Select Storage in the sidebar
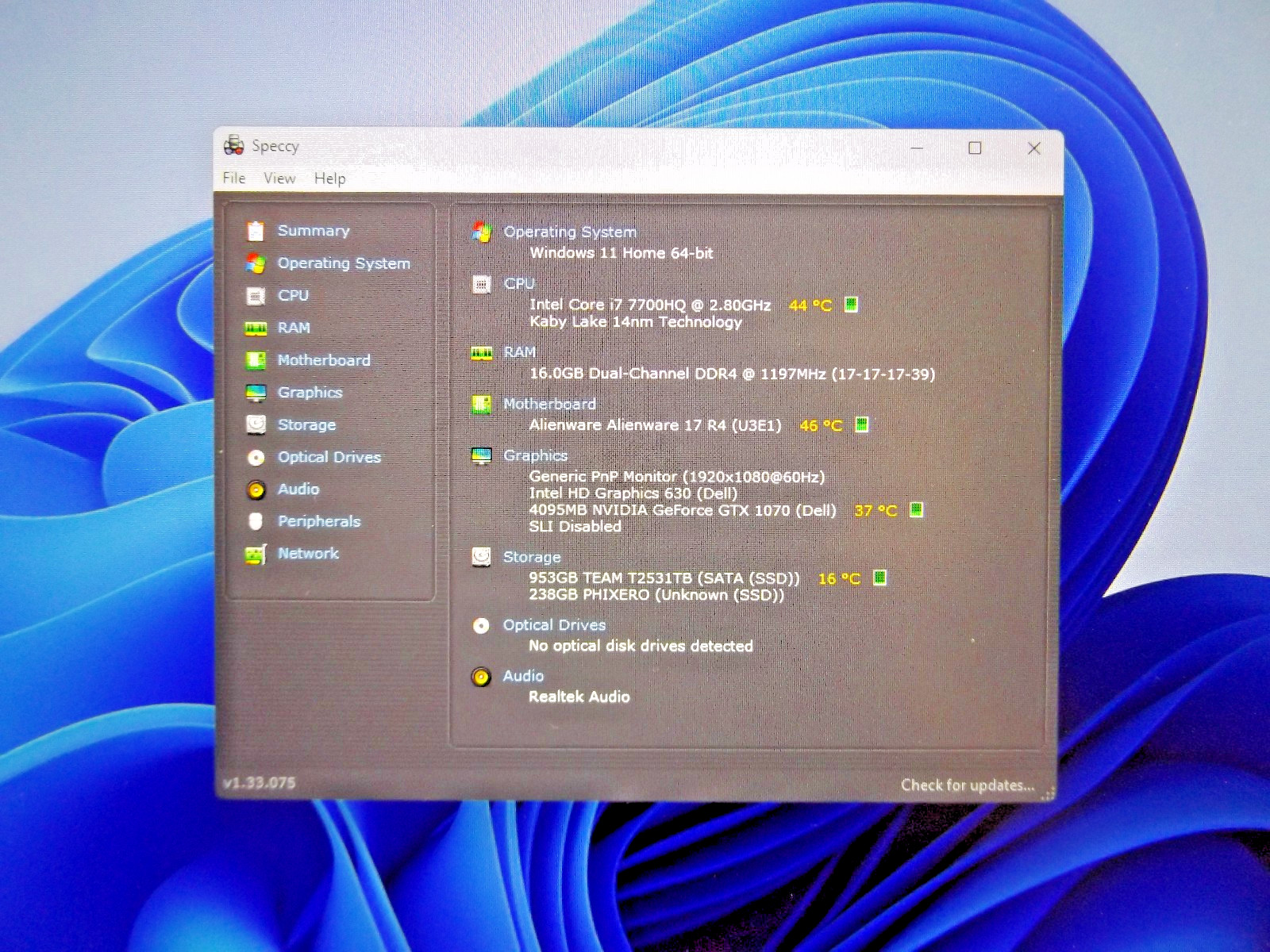 pos(306,425)
